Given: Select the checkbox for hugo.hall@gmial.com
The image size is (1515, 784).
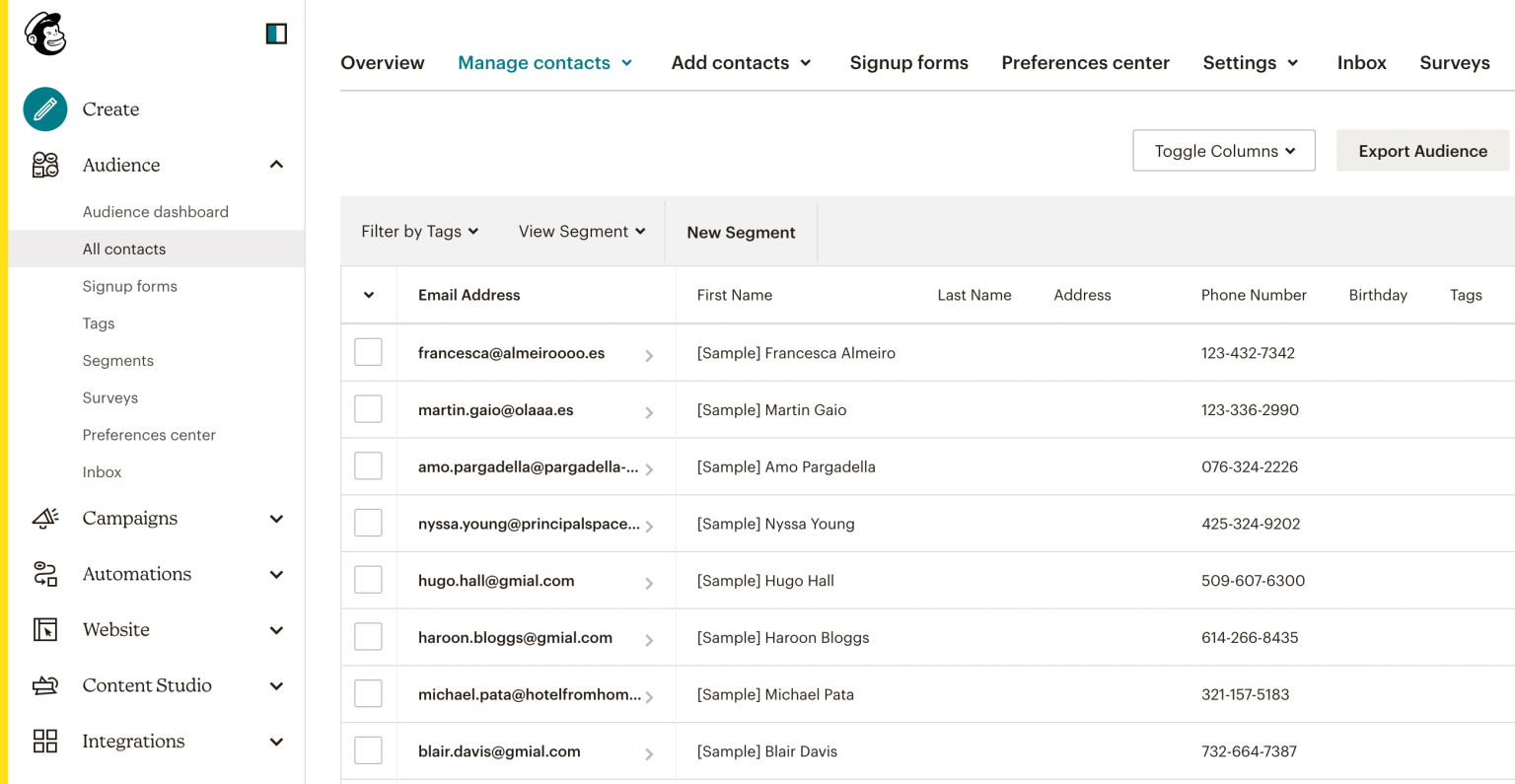Looking at the screenshot, I should pos(368,579).
